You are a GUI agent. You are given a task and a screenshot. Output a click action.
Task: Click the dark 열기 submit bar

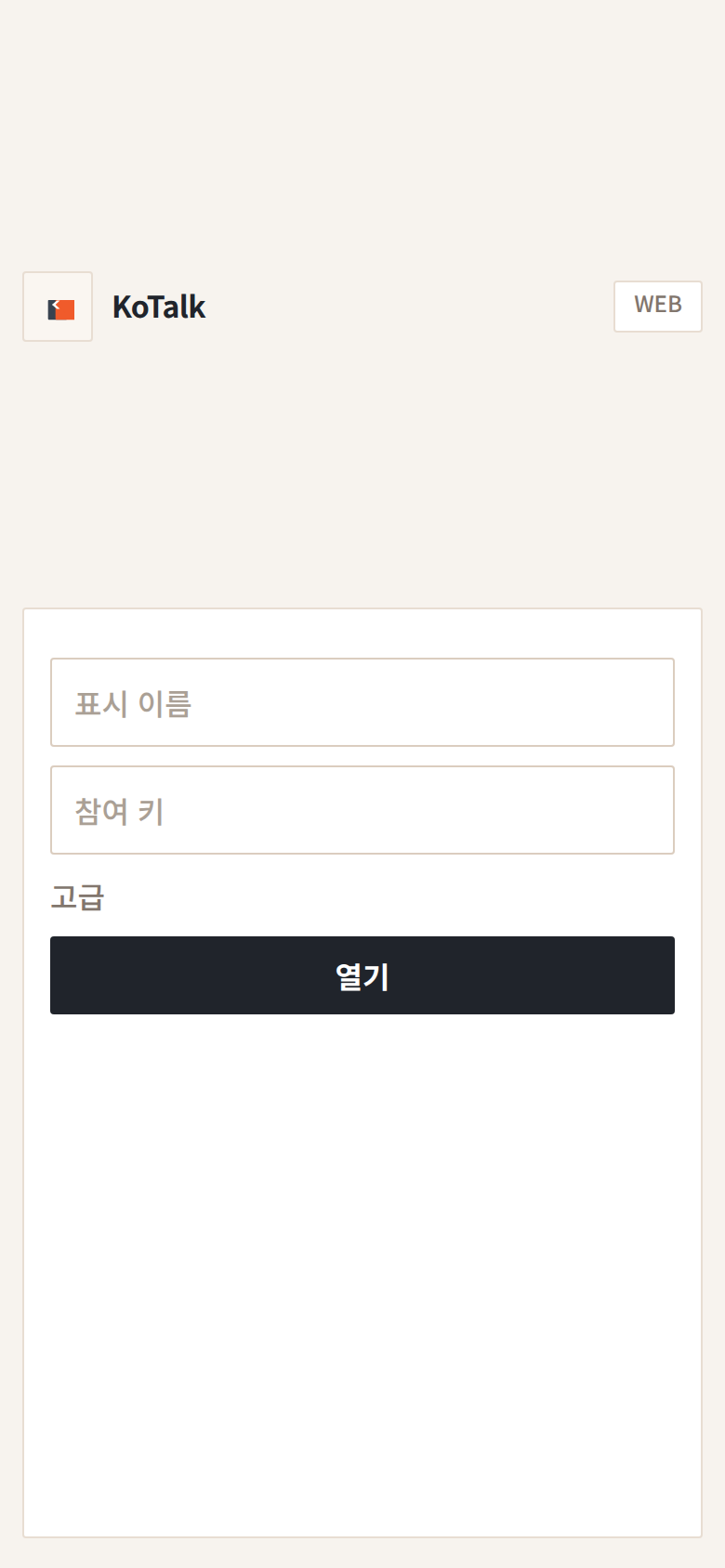(x=362, y=974)
